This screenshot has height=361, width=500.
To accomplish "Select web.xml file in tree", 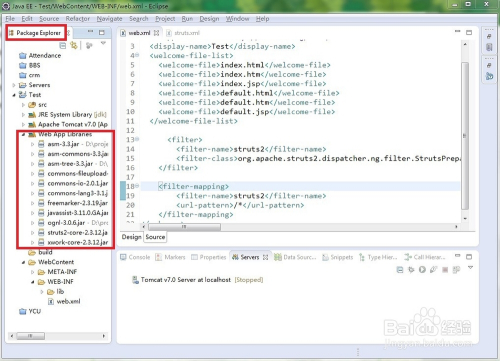I will (x=68, y=302).
